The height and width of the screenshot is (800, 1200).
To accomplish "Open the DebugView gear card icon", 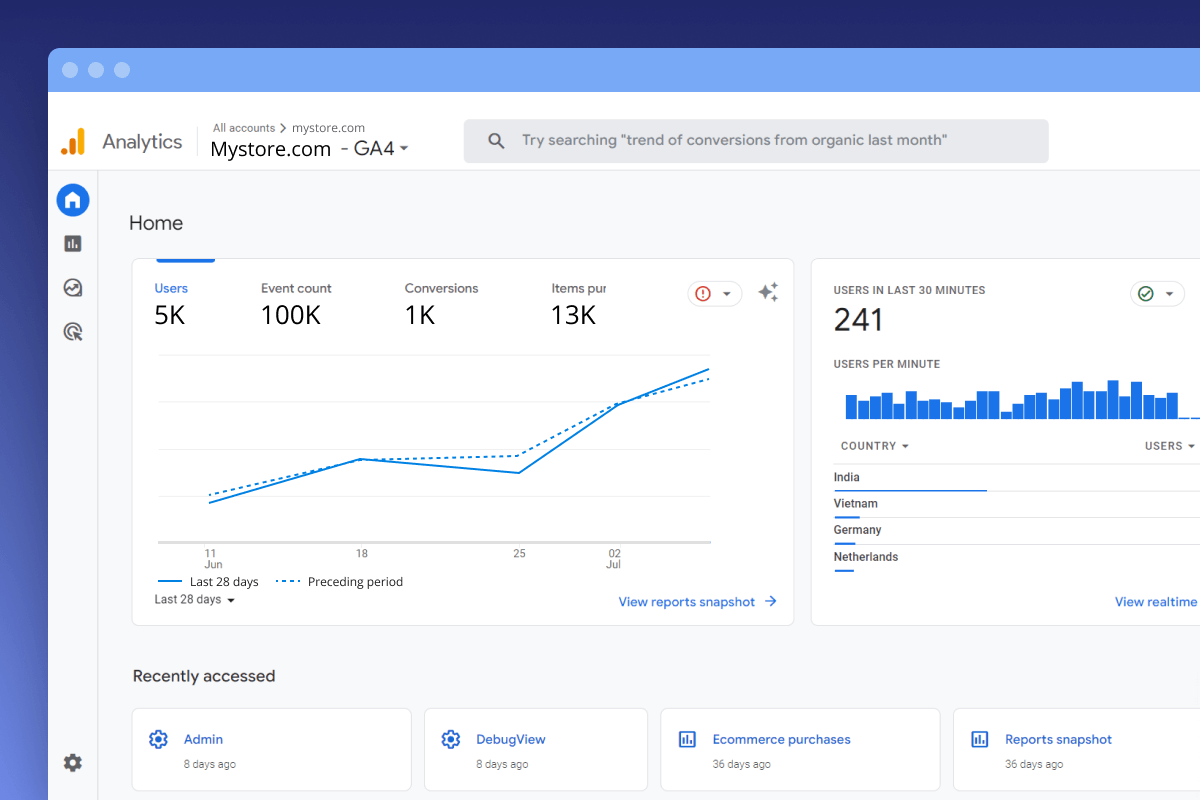I will click(450, 738).
